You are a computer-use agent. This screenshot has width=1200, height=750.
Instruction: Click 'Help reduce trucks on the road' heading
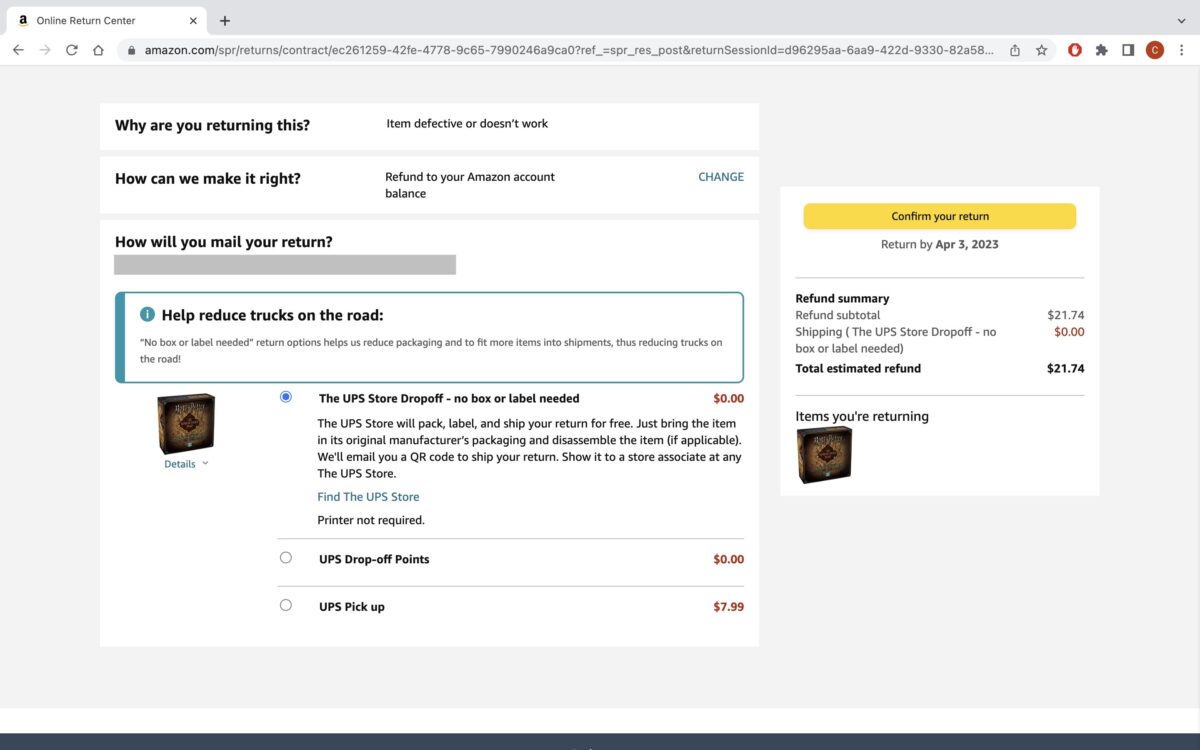click(x=272, y=315)
